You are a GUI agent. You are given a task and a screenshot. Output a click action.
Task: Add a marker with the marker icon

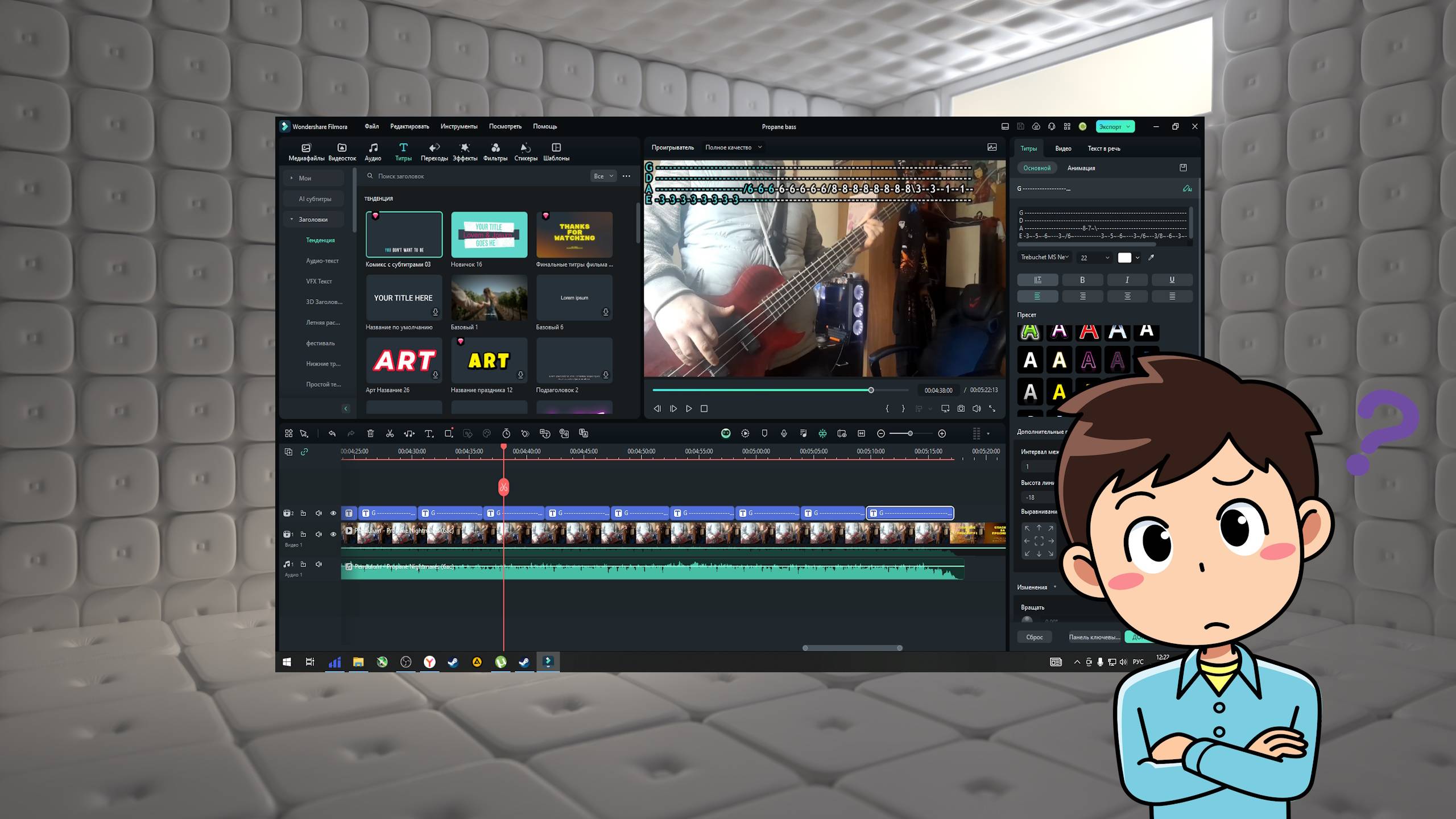click(764, 433)
